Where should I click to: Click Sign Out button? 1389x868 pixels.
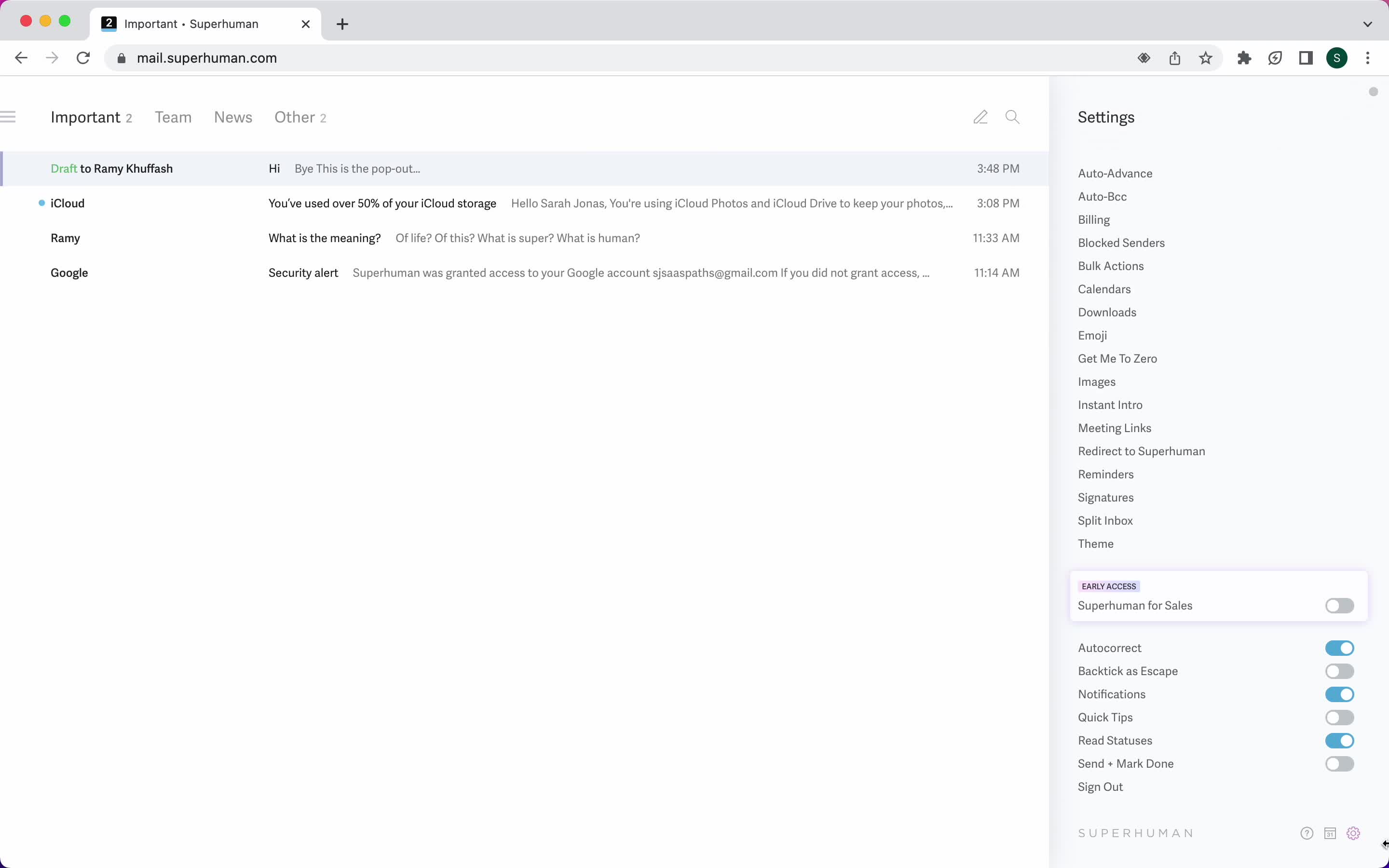(1101, 787)
